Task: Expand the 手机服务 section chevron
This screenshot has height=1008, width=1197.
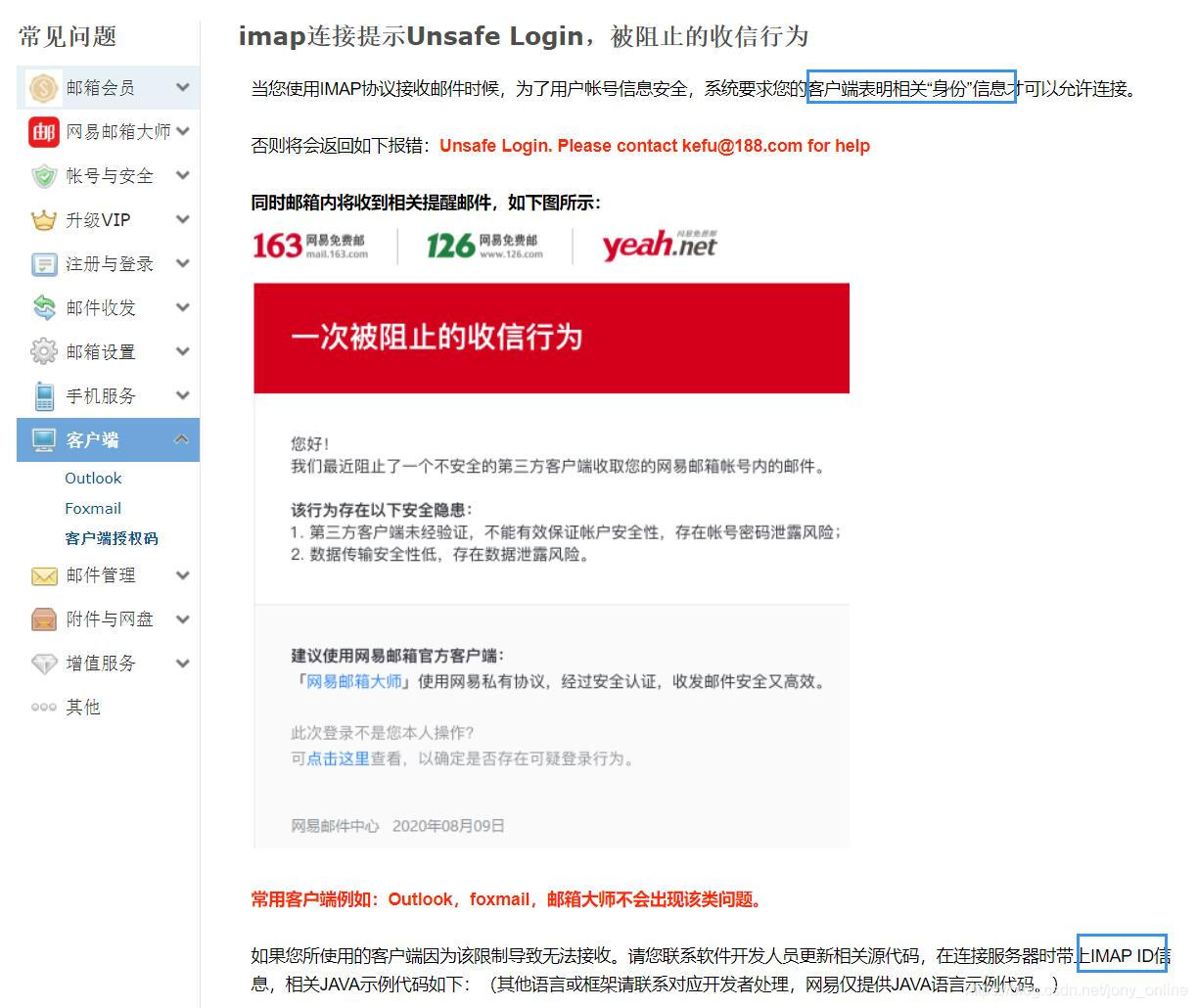Action: (182, 395)
